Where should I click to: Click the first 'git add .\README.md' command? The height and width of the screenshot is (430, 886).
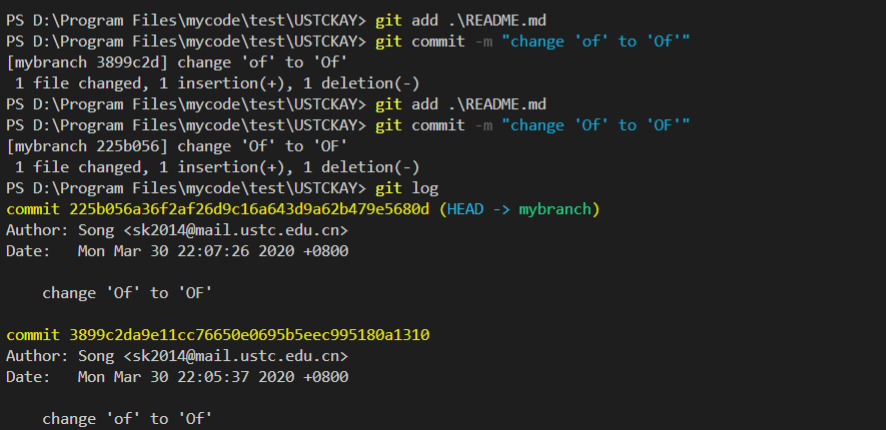click(461, 21)
